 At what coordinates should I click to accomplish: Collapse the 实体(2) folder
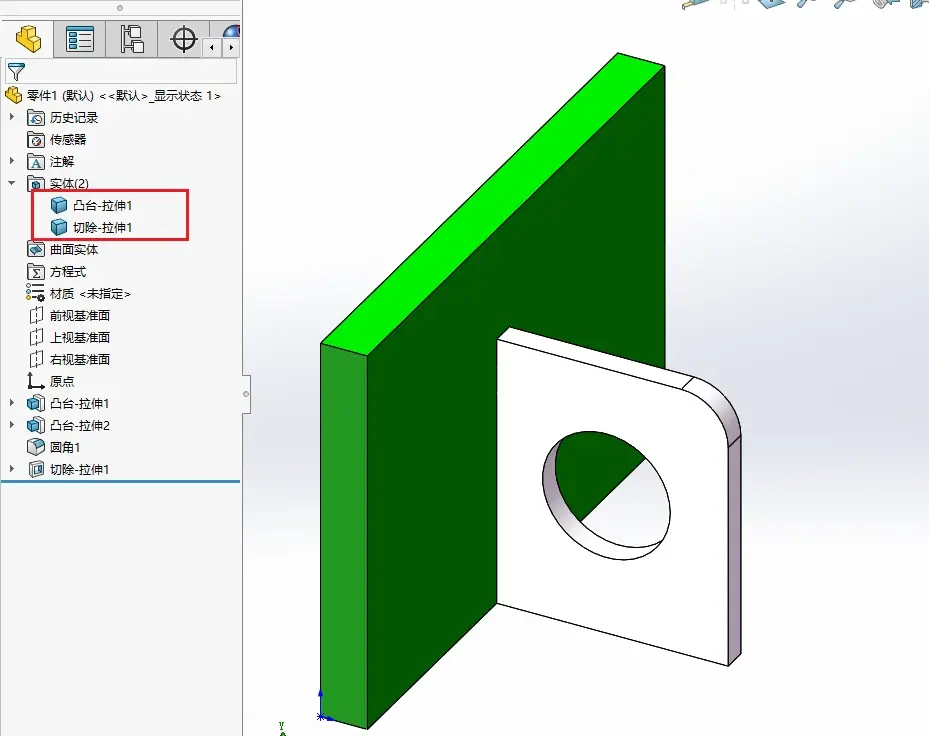click(x=12, y=183)
